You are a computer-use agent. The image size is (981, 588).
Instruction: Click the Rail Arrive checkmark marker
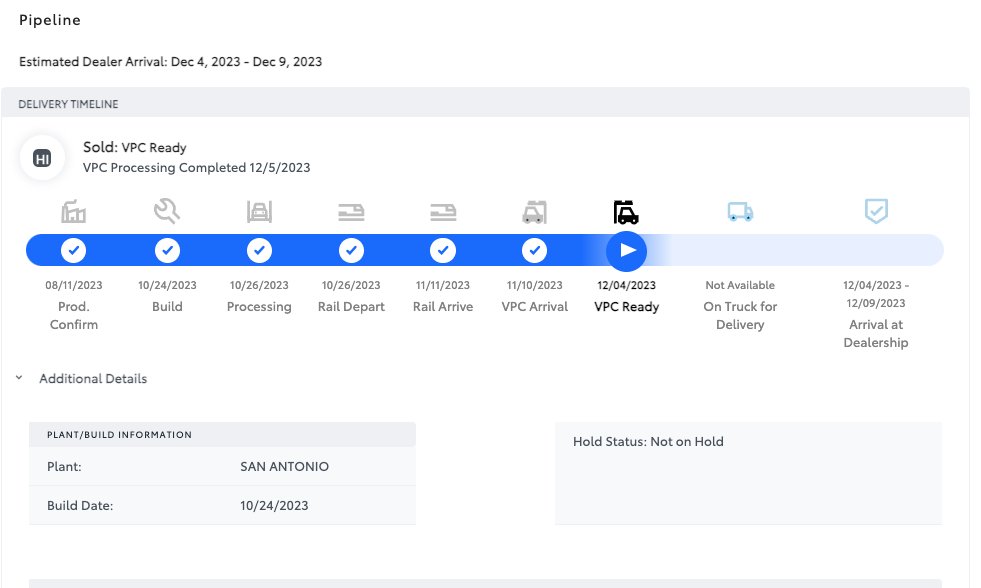(443, 250)
